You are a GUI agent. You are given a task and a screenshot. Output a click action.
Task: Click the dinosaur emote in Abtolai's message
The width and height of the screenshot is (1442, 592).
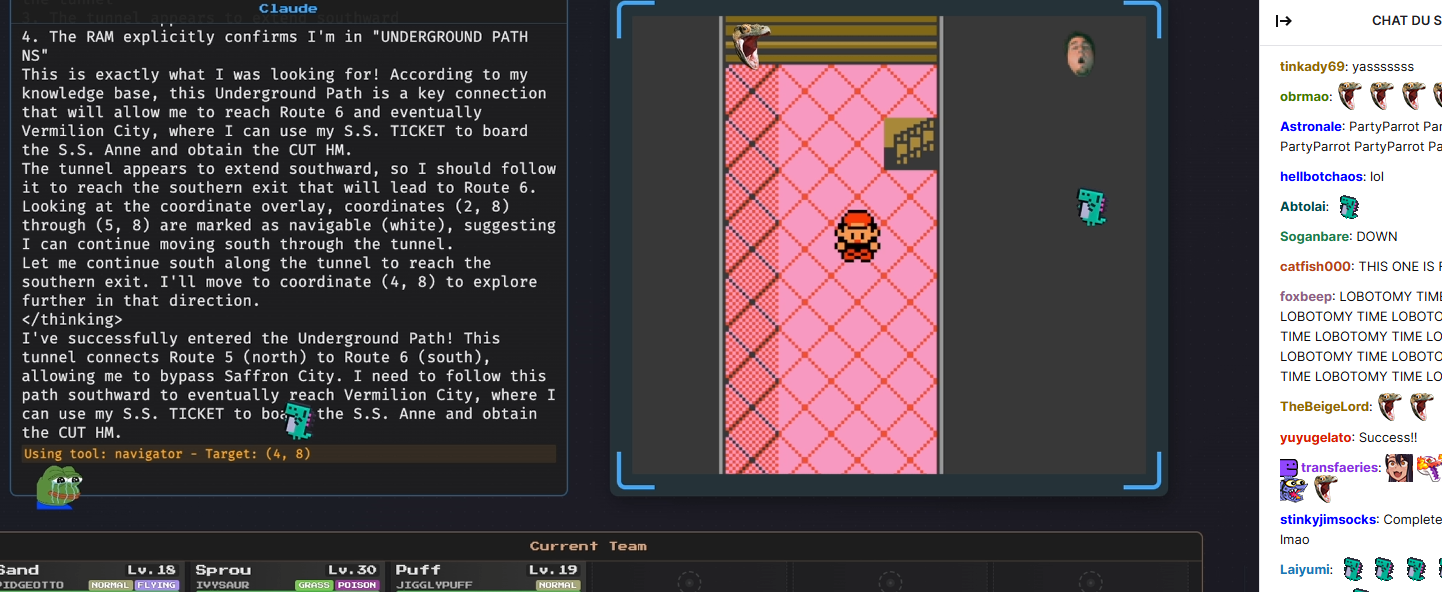click(1350, 207)
